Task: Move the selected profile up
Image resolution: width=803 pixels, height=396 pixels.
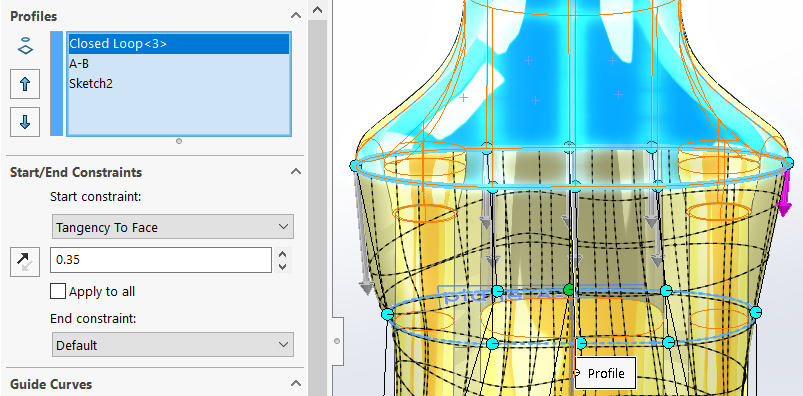Action: 25,84
